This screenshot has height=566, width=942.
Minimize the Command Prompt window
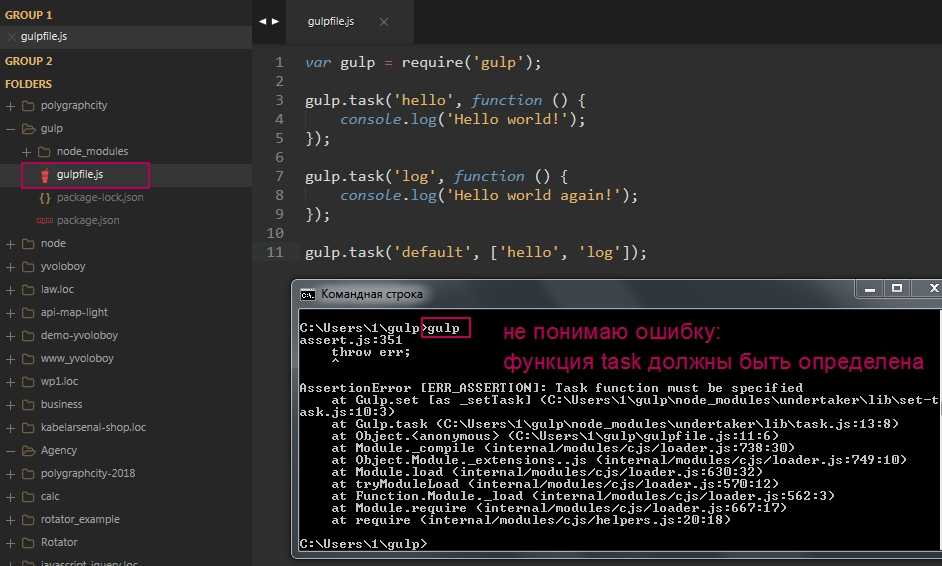[869, 290]
